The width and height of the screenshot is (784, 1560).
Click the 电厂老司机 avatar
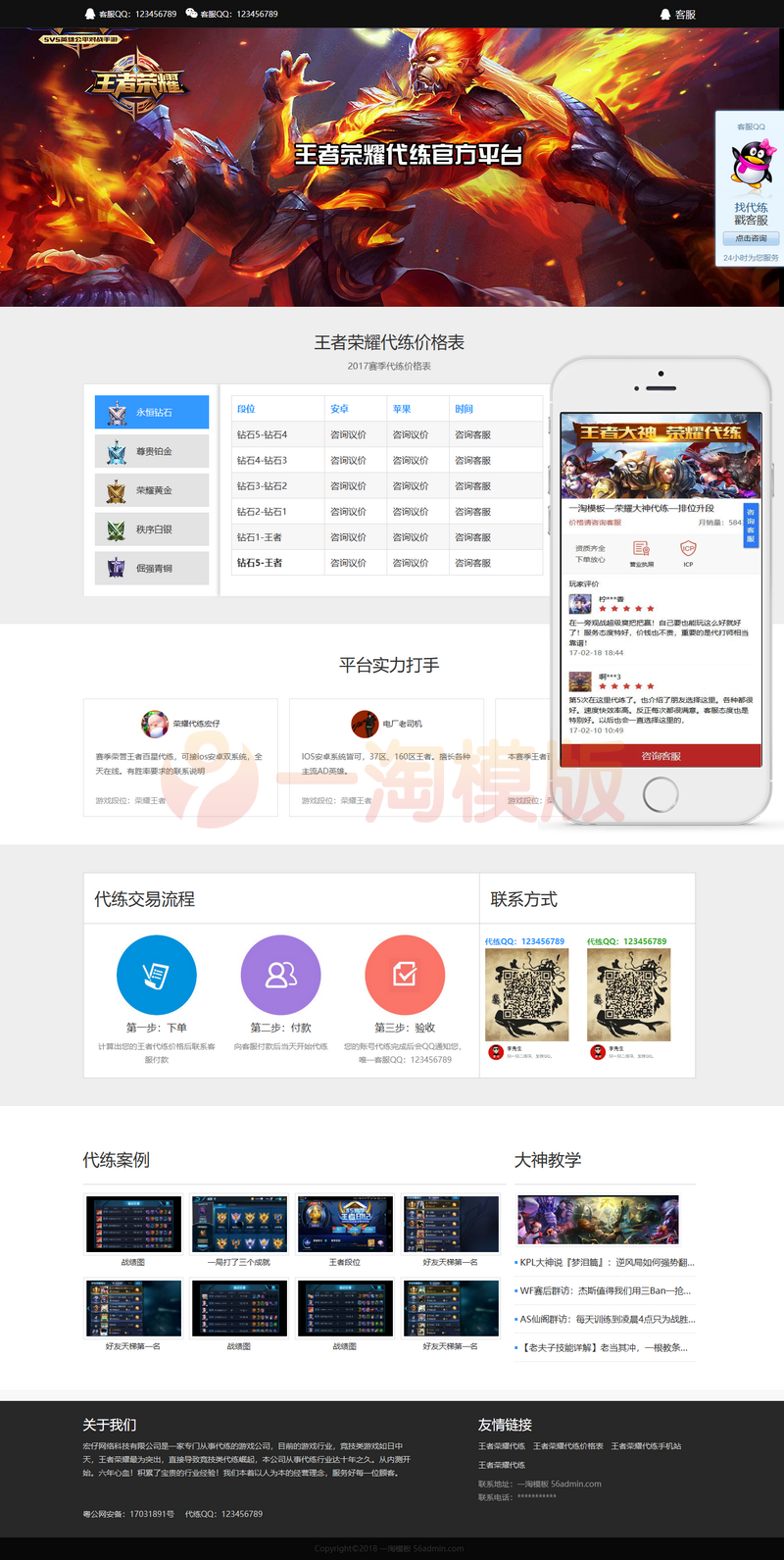click(365, 724)
